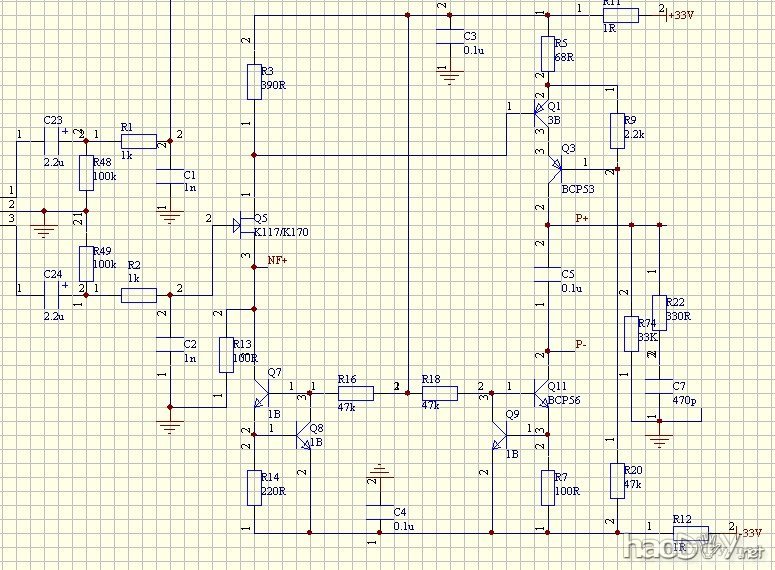Click resistor R48 100k

(86, 172)
